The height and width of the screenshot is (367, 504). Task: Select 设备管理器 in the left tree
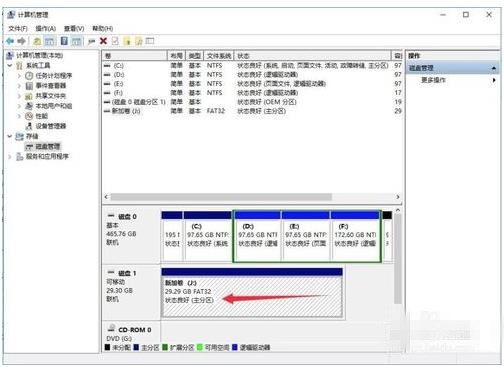51,126
